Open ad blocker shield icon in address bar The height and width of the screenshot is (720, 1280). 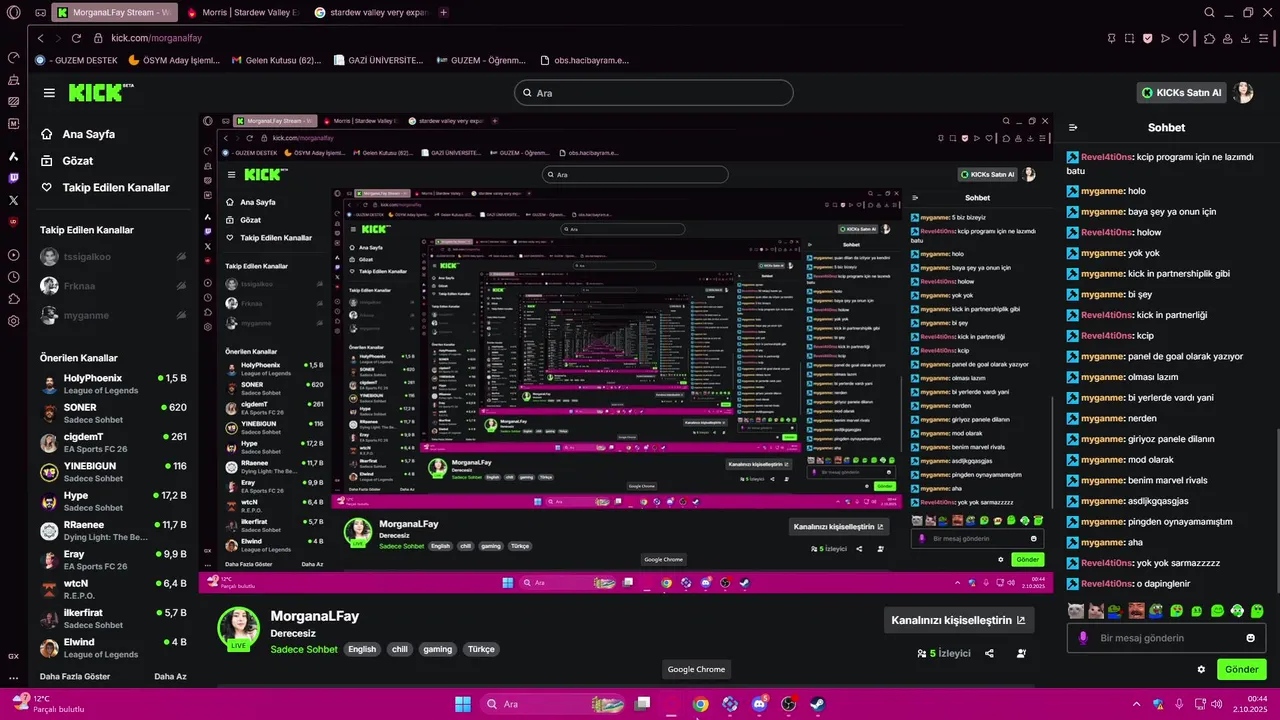[1147, 38]
